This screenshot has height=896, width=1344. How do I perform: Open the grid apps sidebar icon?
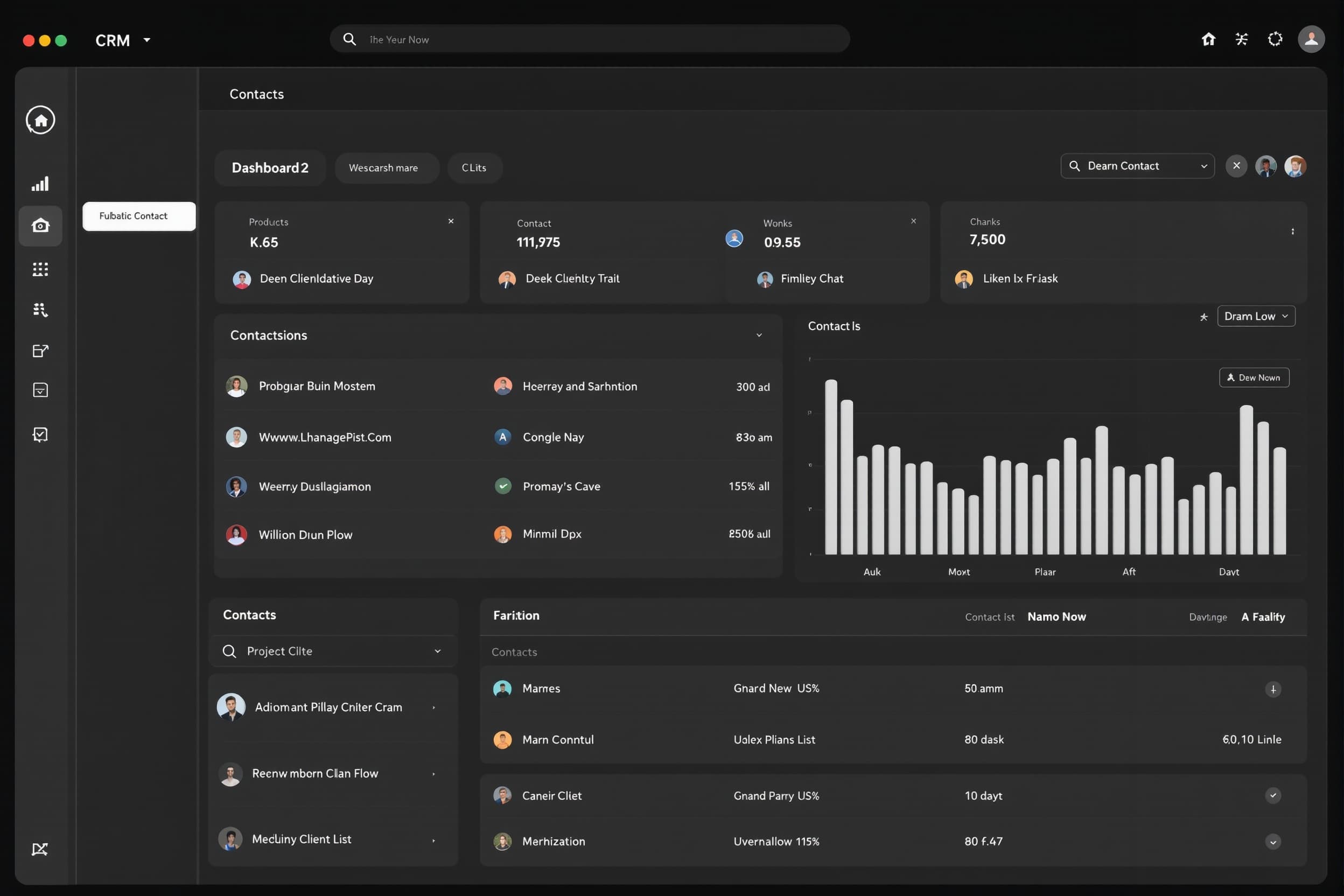[x=40, y=269]
